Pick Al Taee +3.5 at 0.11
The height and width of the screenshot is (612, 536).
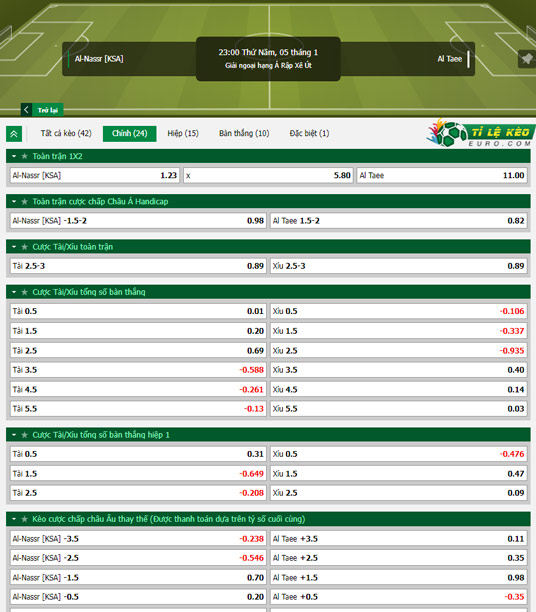[399, 539]
